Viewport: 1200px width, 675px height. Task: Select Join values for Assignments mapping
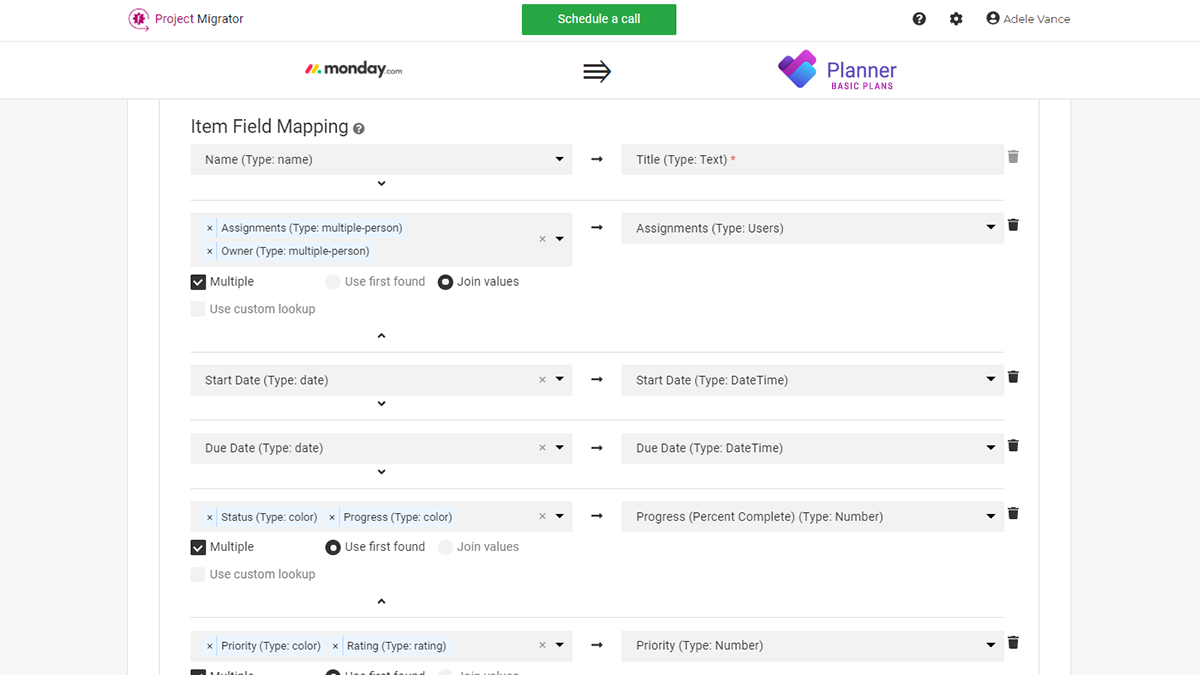click(x=446, y=282)
